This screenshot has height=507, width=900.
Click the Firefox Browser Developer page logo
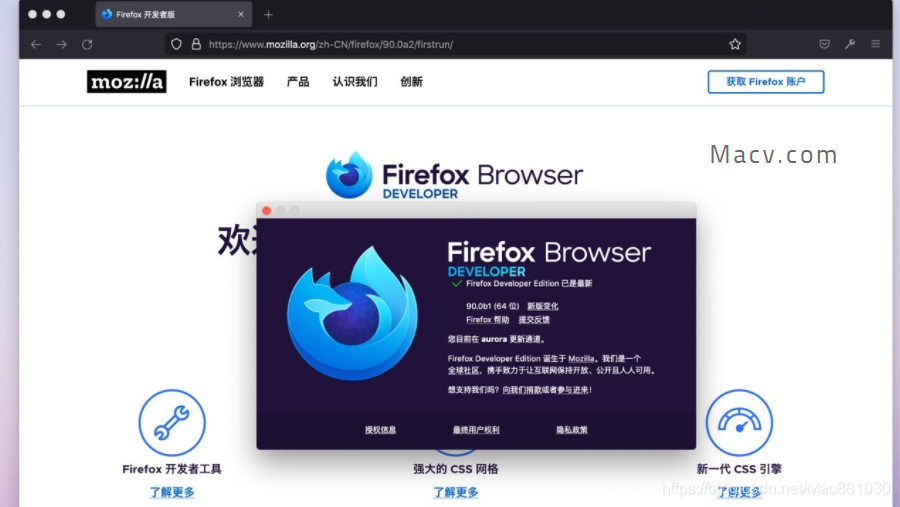click(455, 175)
